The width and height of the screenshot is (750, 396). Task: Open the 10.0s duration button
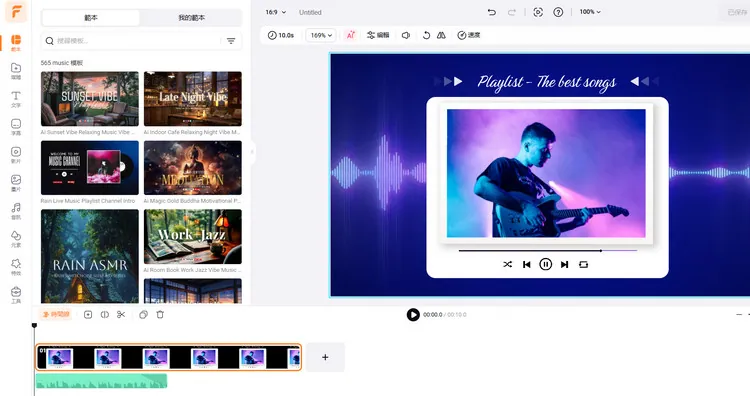pyautogui.click(x=281, y=35)
